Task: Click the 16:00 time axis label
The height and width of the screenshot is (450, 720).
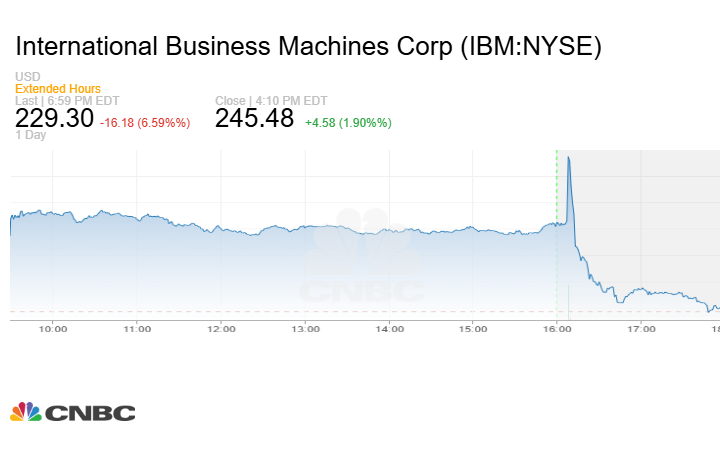Action: point(557,328)
